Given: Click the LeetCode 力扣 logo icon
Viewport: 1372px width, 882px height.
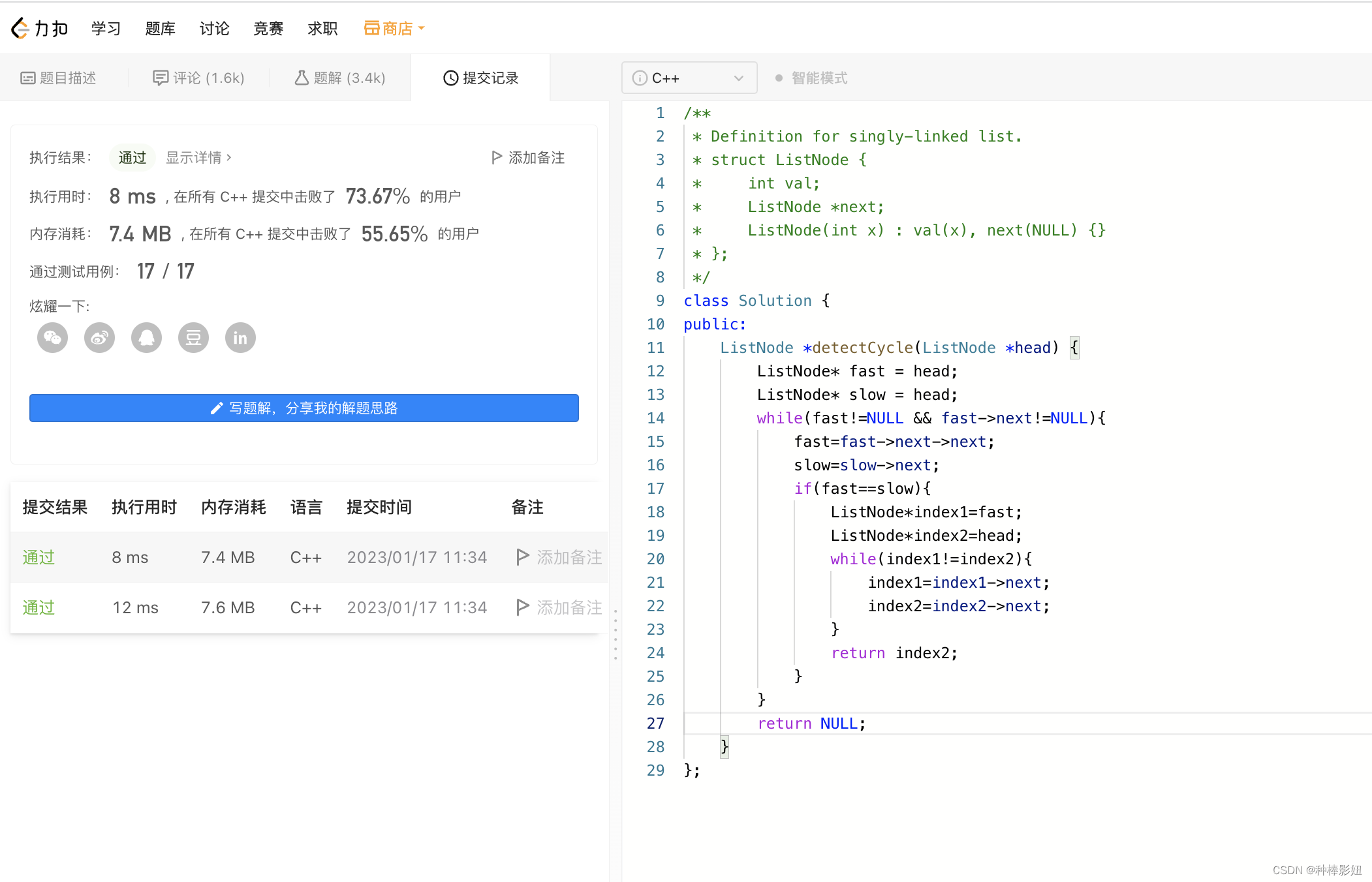Looking at the screenshot, I should [21, 29].
